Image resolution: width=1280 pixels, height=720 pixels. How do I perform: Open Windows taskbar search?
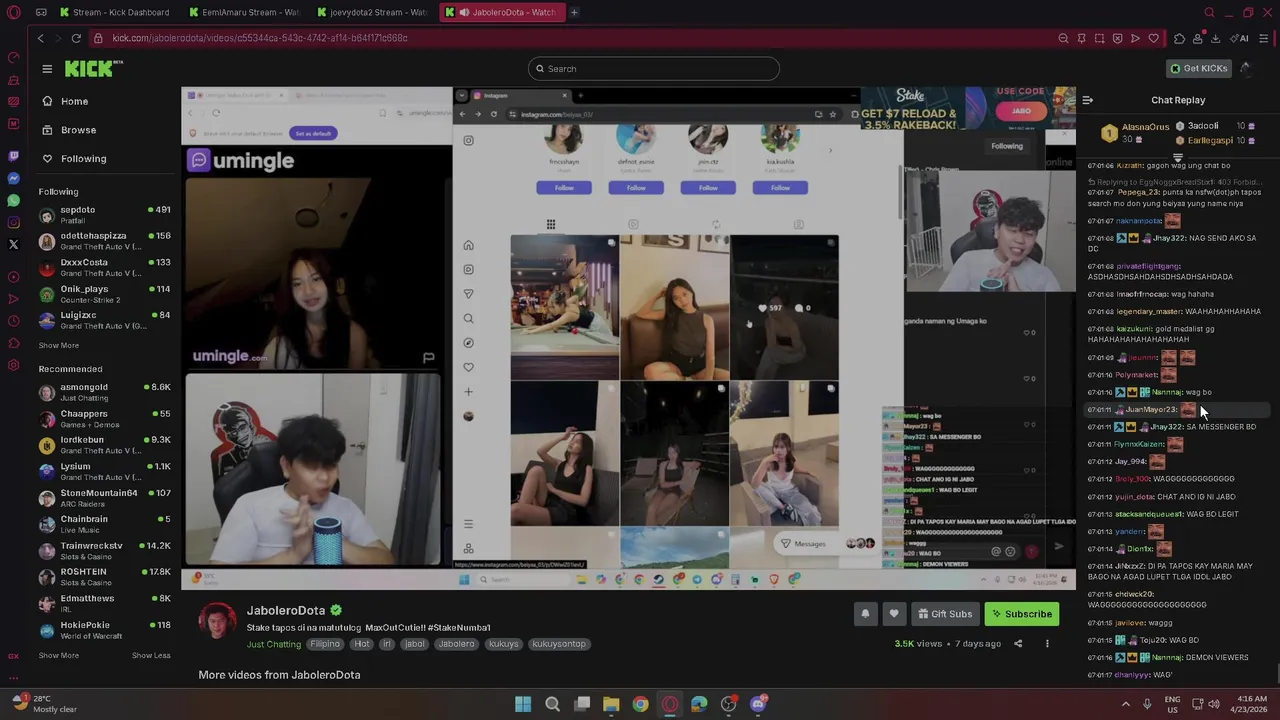[552, 704]
